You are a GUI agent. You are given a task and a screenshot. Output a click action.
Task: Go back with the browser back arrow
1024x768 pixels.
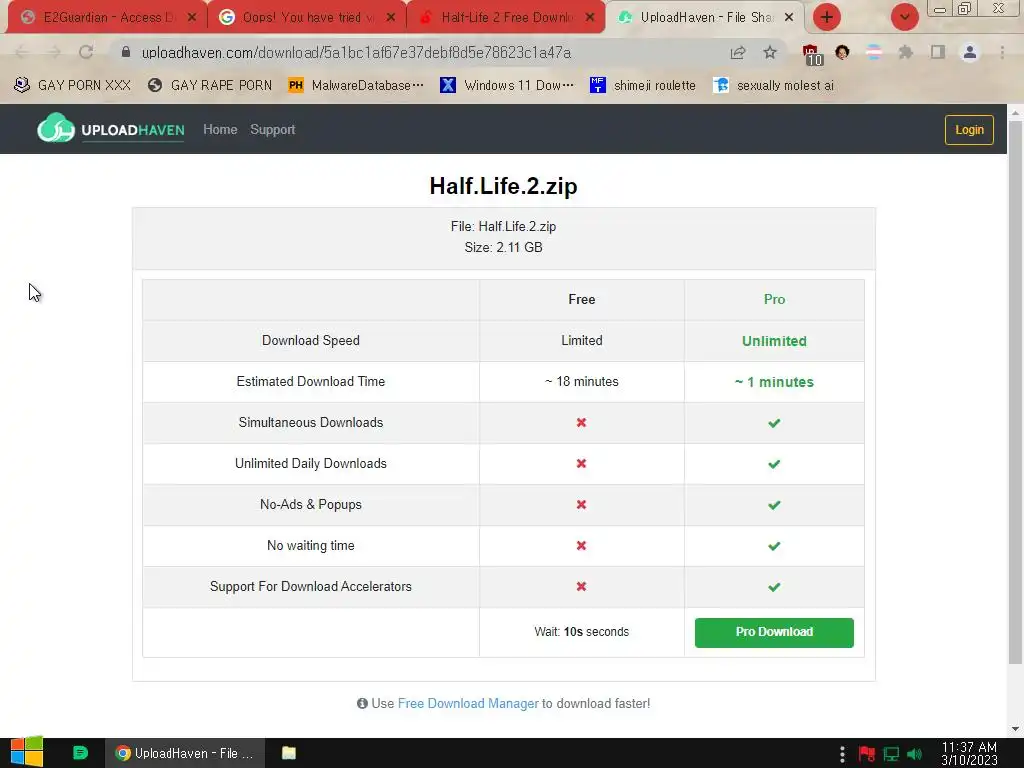tap(22, 52)
